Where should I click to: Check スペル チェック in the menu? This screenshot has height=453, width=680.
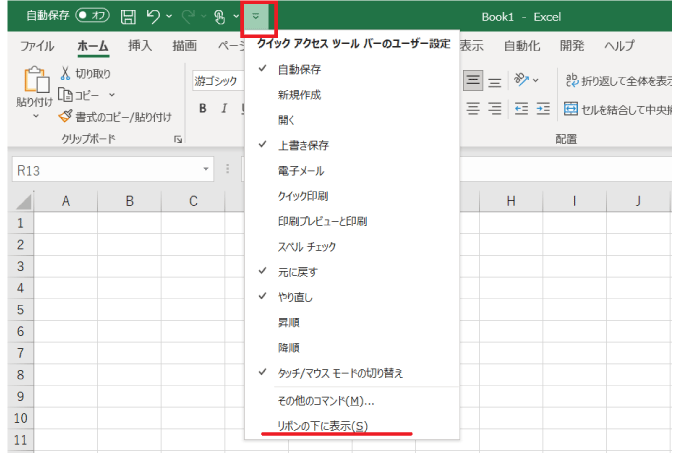(x=352, y=247)
